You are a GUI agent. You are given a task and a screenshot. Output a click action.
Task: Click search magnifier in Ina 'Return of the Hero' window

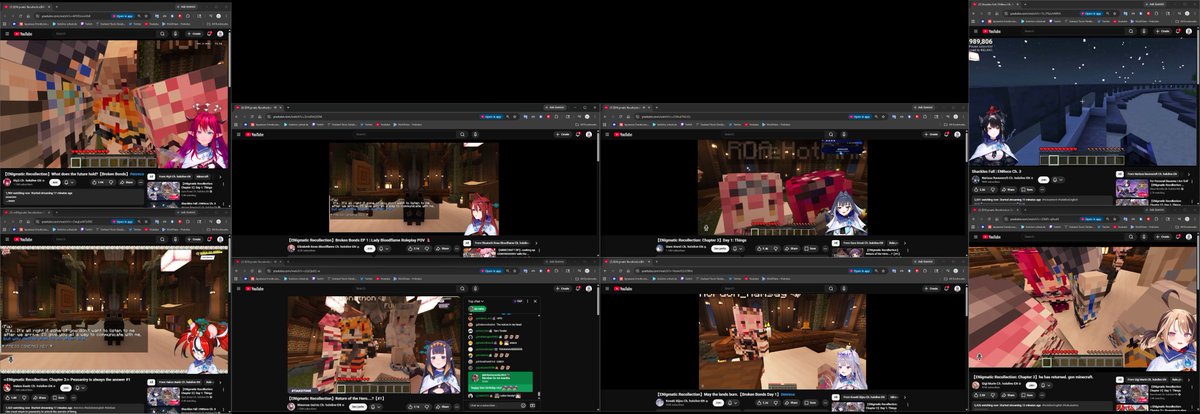(462, 289)
